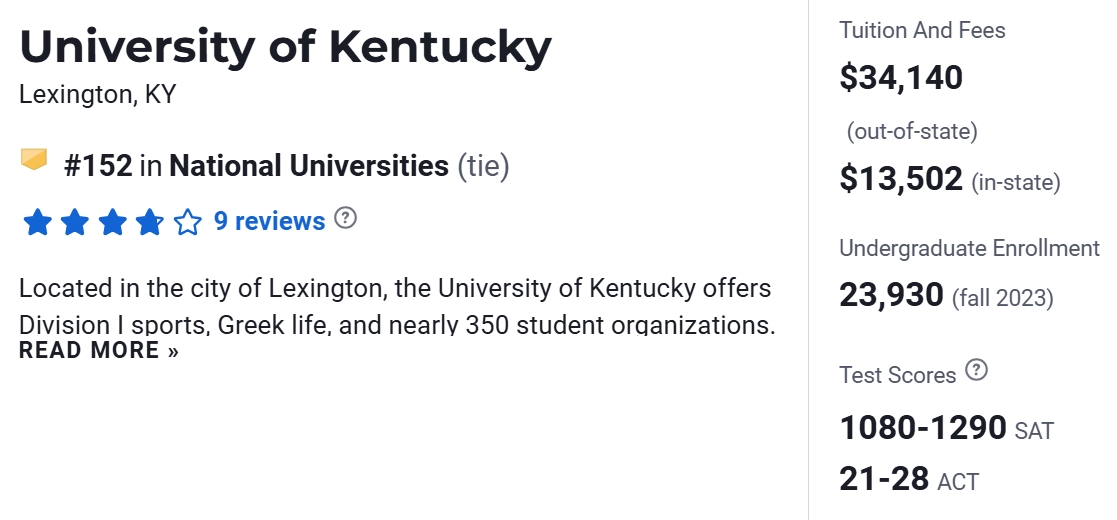
Task: Click the 23,930 undergraduate enrollment number
Action: [891, 295]
